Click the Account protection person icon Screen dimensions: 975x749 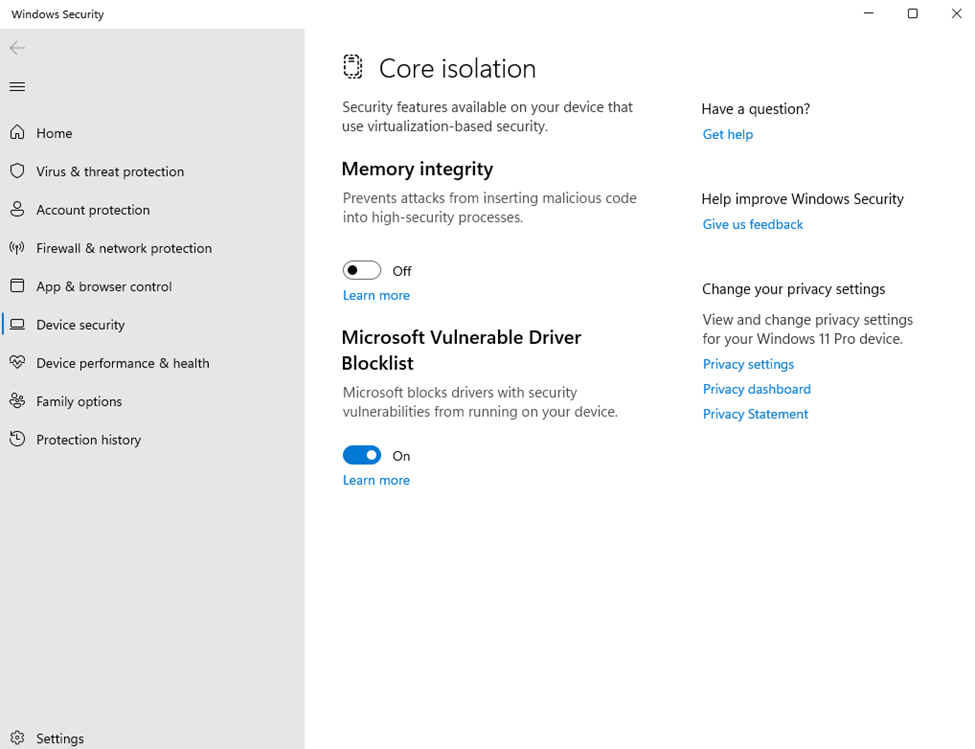coord(17,209)
